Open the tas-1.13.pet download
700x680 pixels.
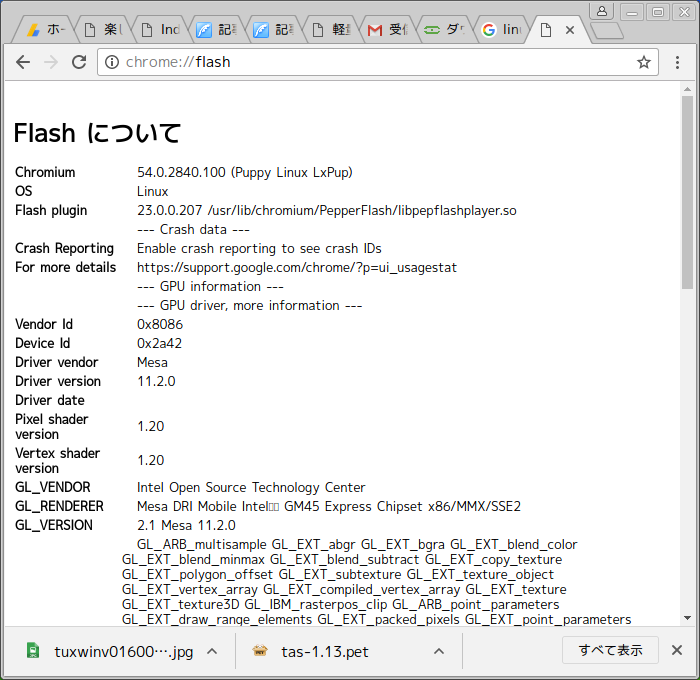pyautogui.click(x=312, y=651)
